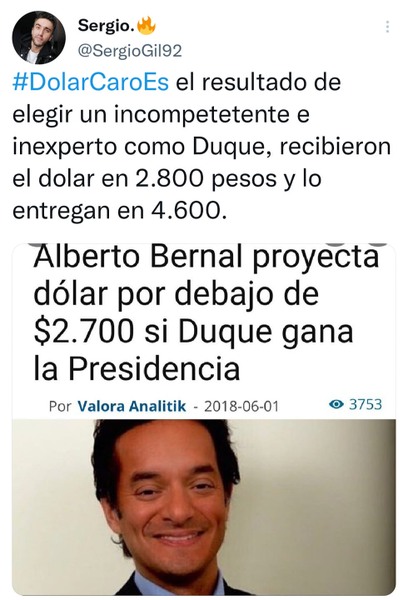
Task: Select the 2018-06-01 publication date
Action: [241, 406]
